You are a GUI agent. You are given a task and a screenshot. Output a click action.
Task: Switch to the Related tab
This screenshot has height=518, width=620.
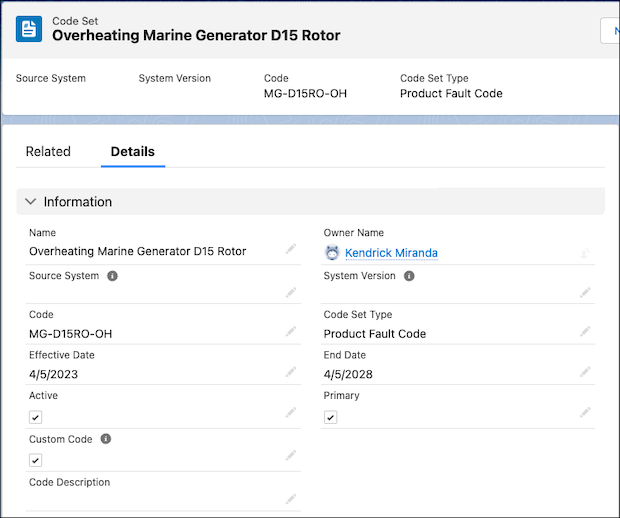[48, 152]
